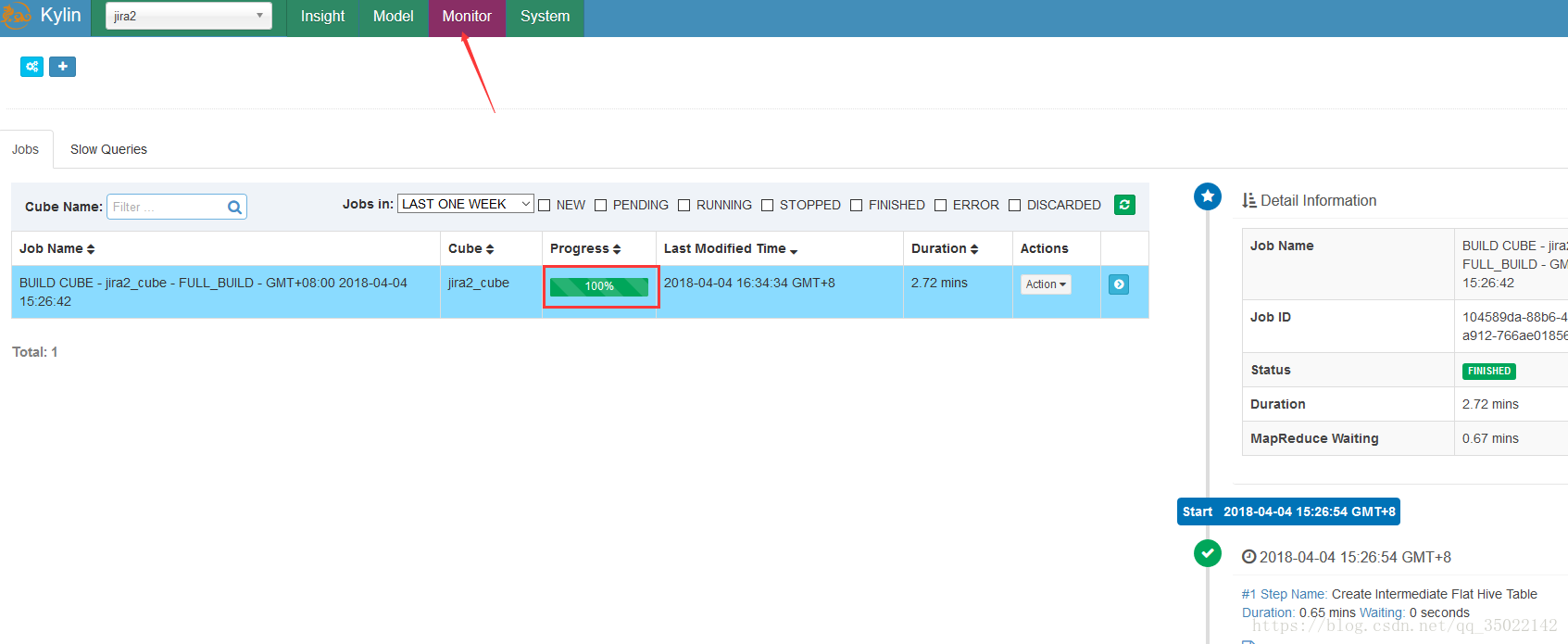Click the green checkmark step icon
Image resolution: width=1568 pixels, height=644 pixels.
tap(1208, 553)
